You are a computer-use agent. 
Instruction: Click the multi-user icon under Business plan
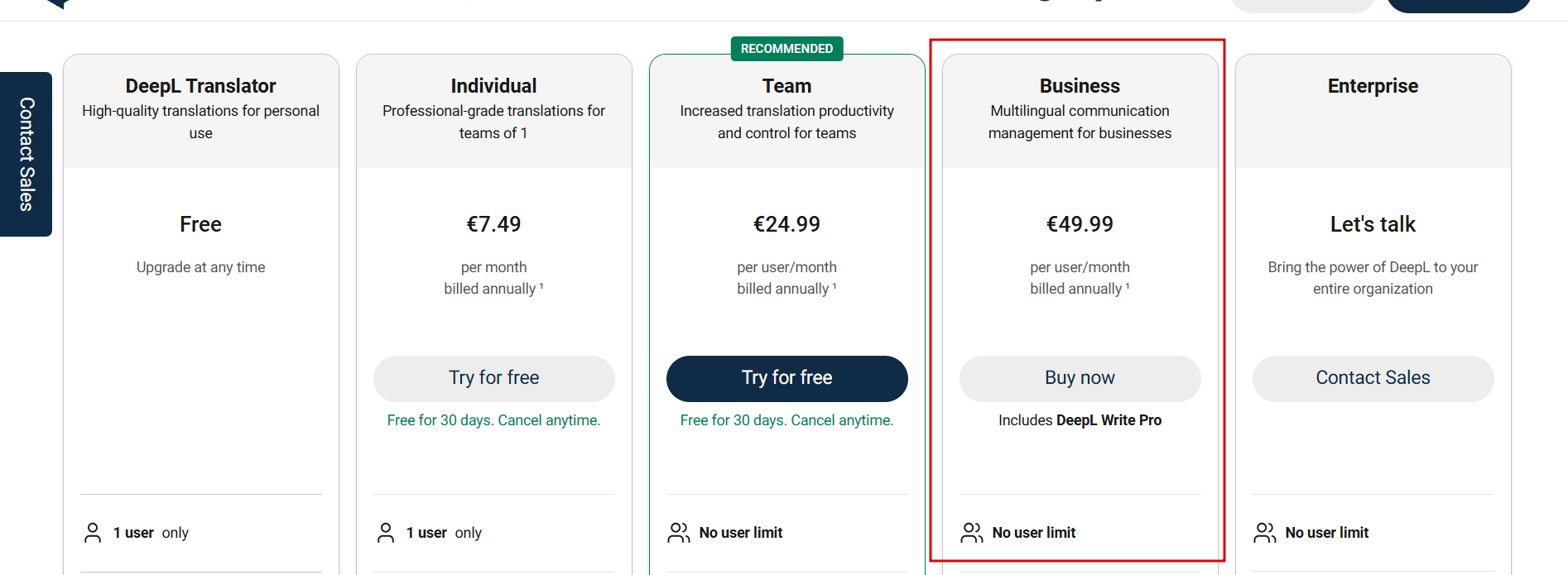(x=972, y=533)
